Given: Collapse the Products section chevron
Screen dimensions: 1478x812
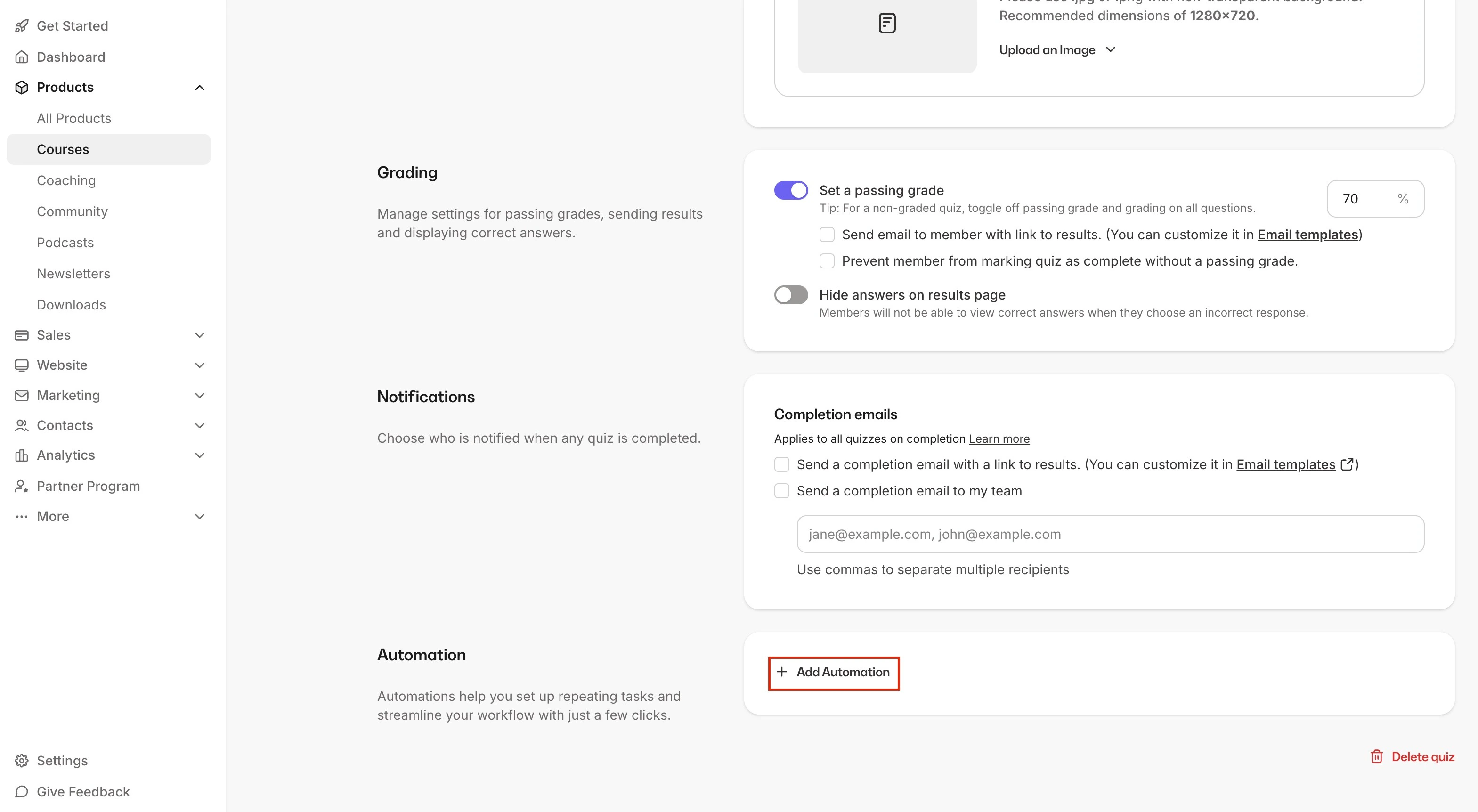Looking at the screenshot, I should click(x=199, y=87).
